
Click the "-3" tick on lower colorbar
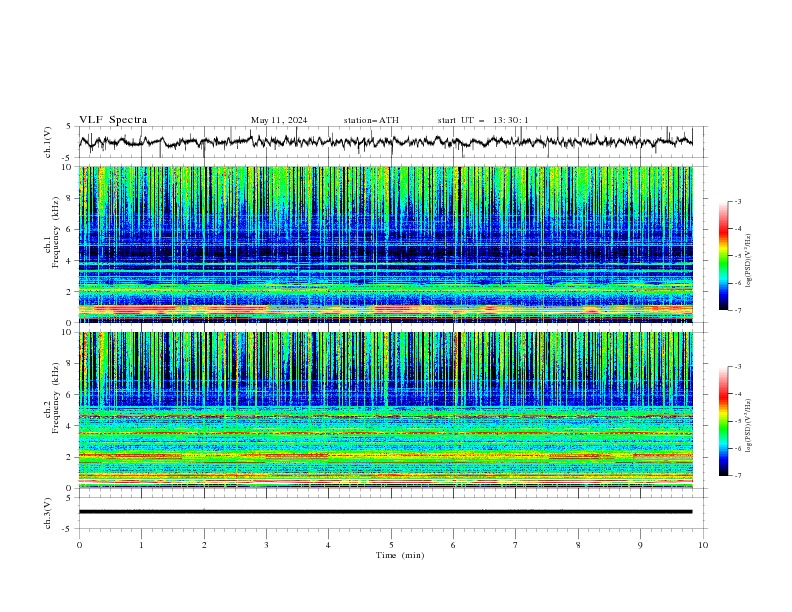click(x=737, y=367)
